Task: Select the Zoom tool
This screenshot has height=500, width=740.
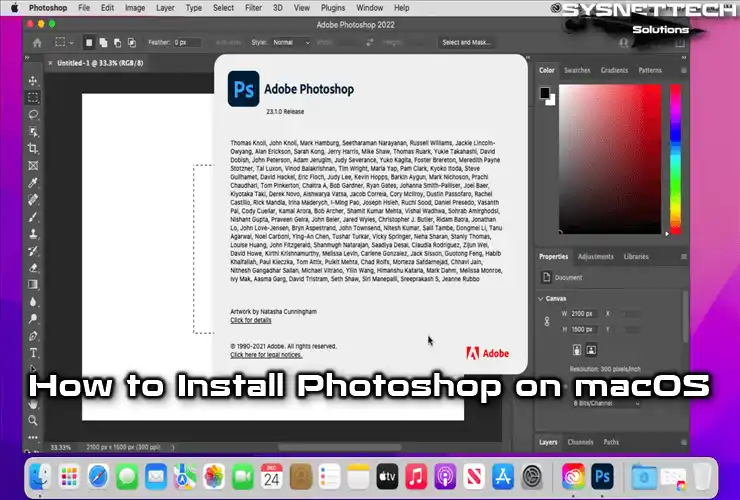Action: 33,420
